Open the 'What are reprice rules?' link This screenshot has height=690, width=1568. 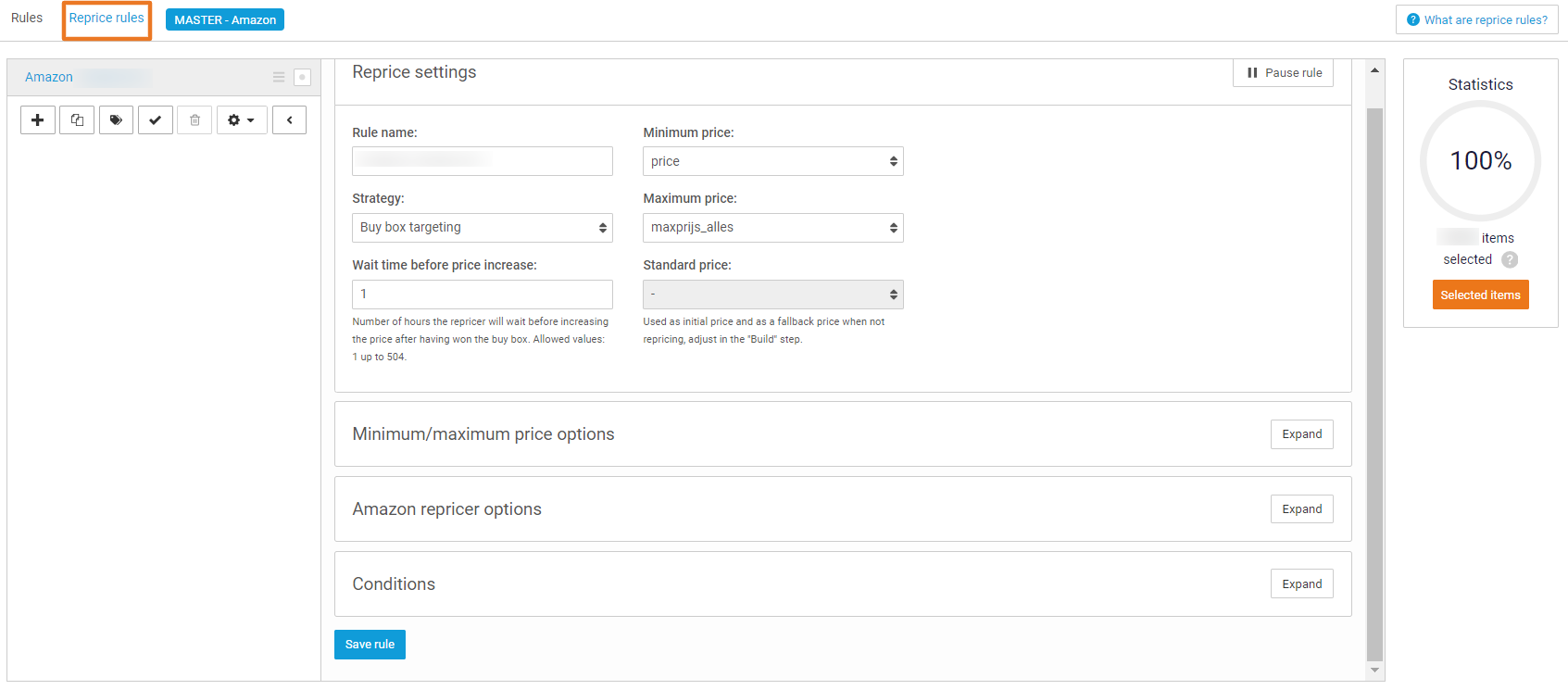[1476, 20]
